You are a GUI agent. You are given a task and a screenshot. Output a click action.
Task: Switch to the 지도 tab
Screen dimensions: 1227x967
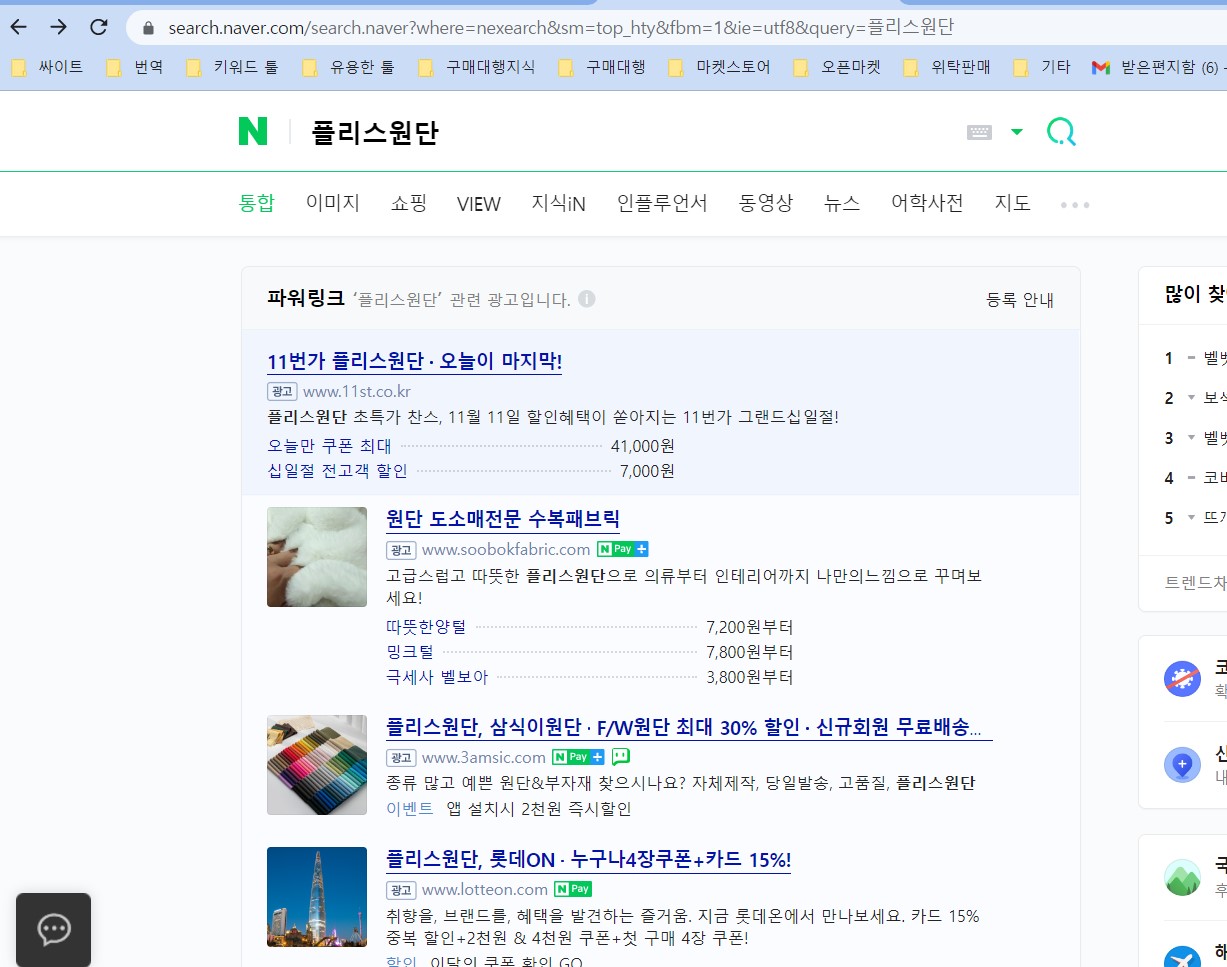[1012, 203]
